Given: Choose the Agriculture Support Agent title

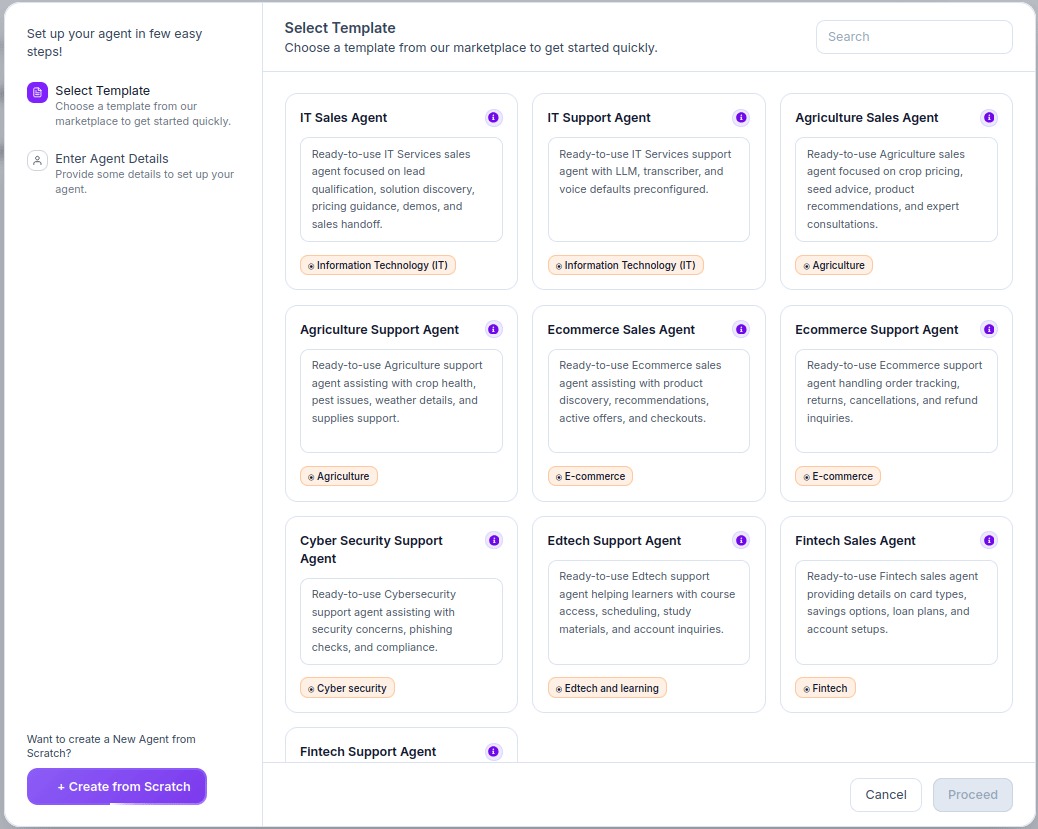Looking at the screenshot, I should [379, 330].
